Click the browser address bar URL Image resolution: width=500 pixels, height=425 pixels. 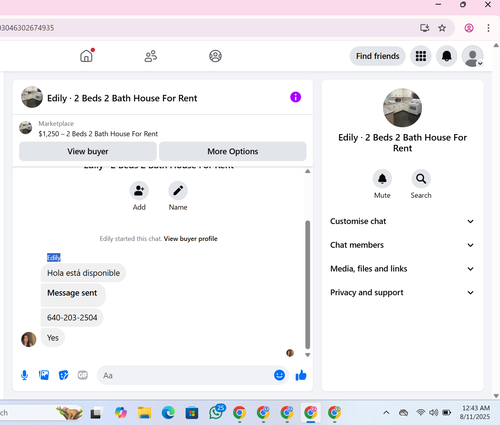point(27,28)
